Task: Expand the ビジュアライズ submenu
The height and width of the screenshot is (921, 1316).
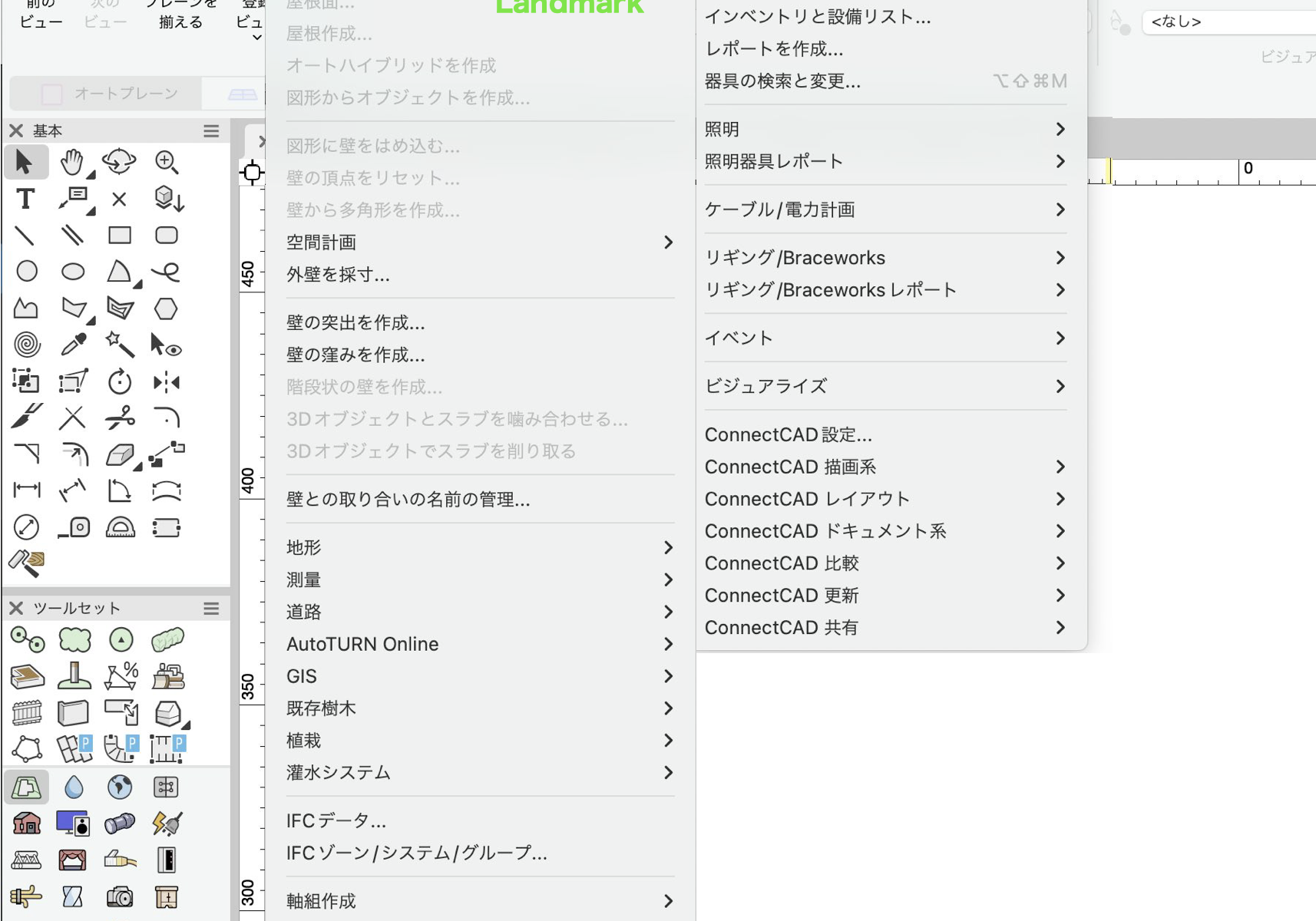Action: click(x=891, y=387)
